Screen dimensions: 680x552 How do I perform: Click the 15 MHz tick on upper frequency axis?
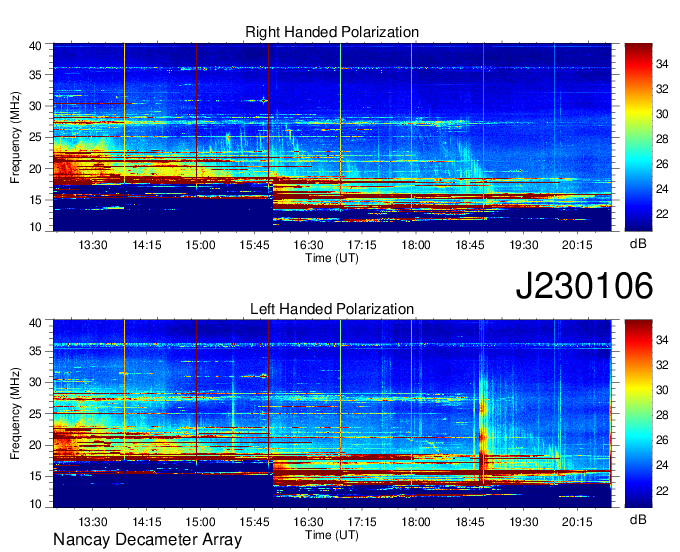click(x=35, y=200)
